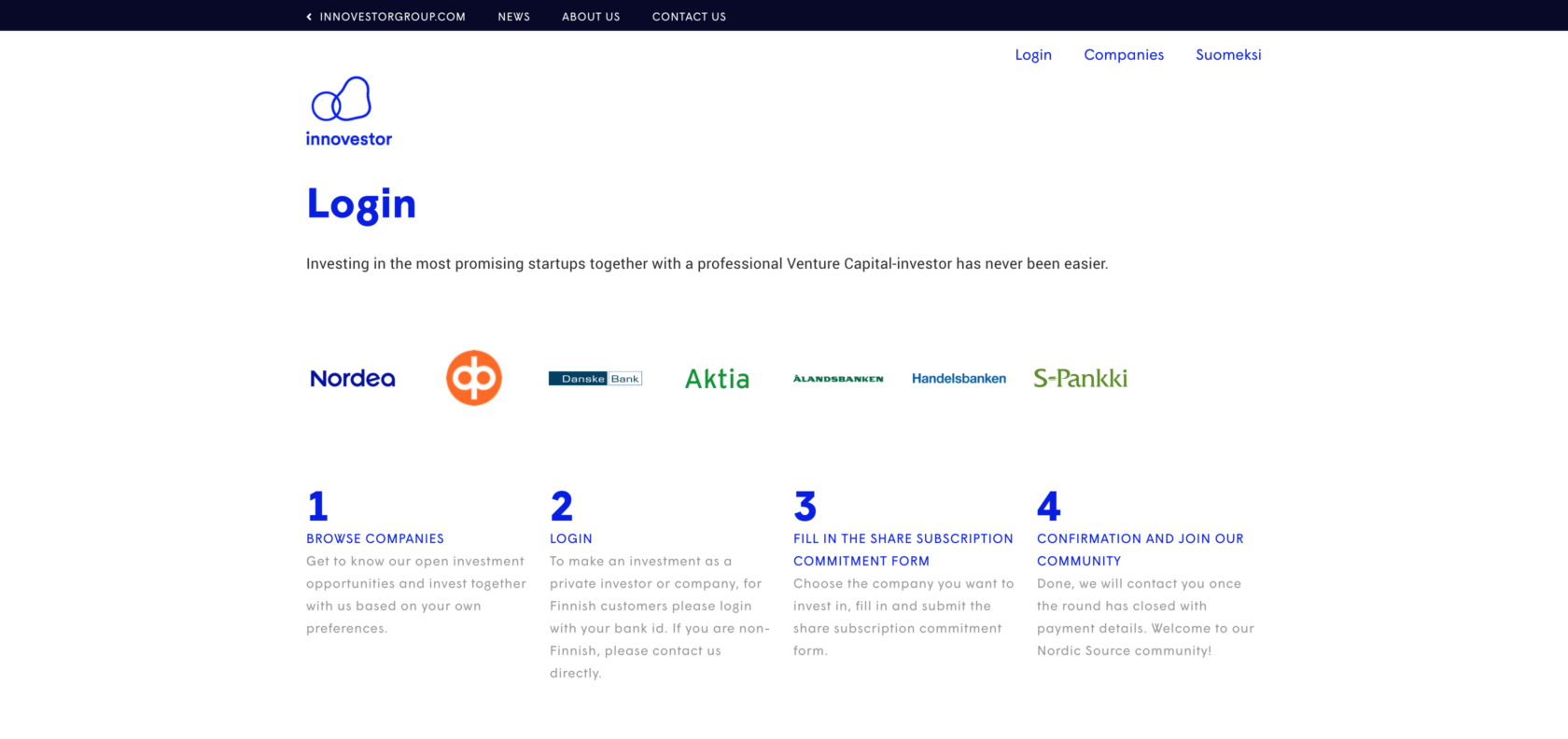Viewport: 1568px width, 739px height.
Task: Pick the Handelsbanken logo
Action: coord(959,378)
